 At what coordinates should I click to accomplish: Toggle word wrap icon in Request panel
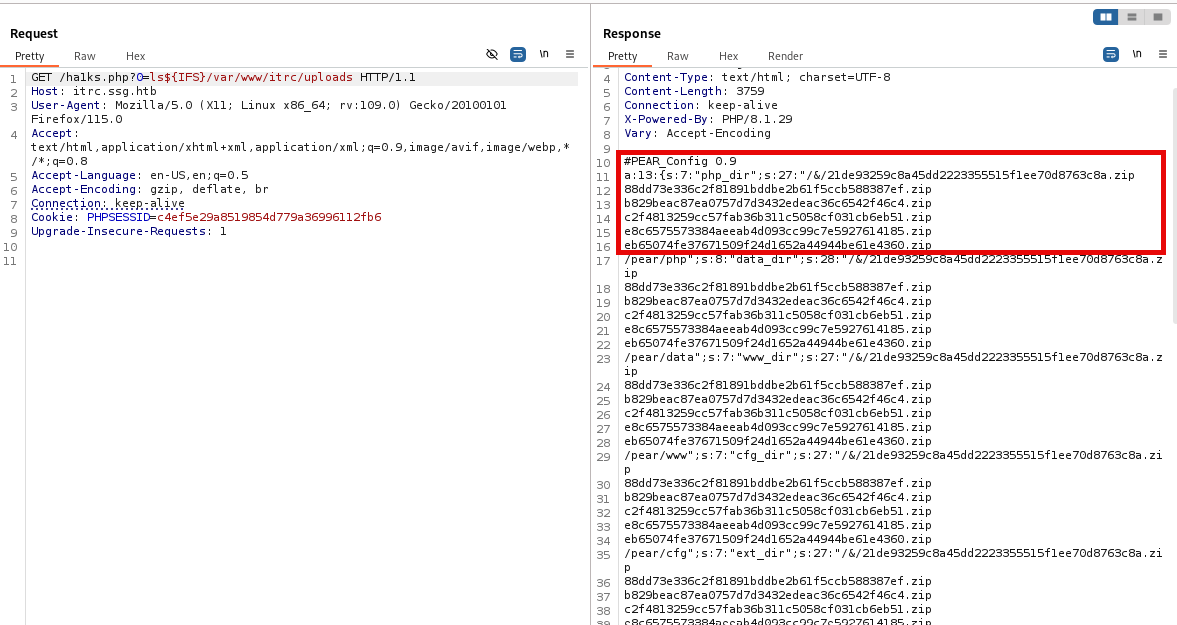[x=517, y=54]
